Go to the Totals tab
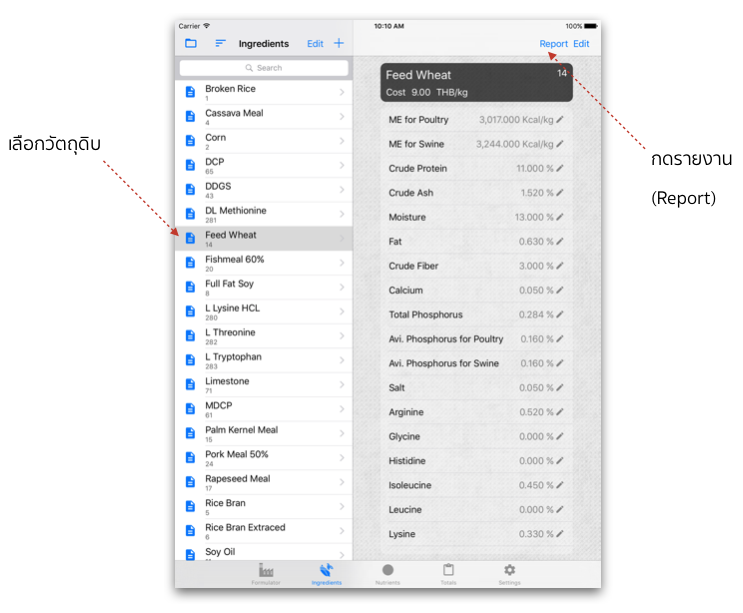Image resolution: width=743 pixels, height=613 pixels. pos(448,574)
